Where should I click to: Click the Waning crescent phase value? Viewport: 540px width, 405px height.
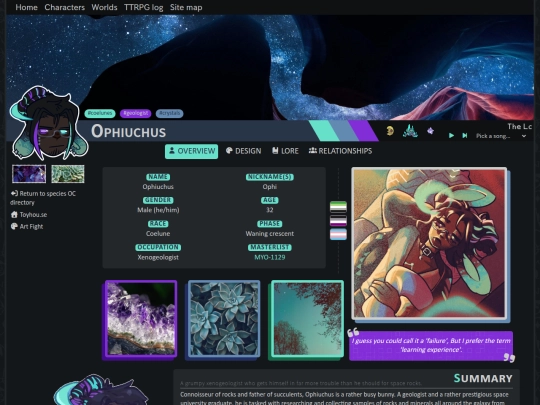pyautogui.click(x=270, y=233)
